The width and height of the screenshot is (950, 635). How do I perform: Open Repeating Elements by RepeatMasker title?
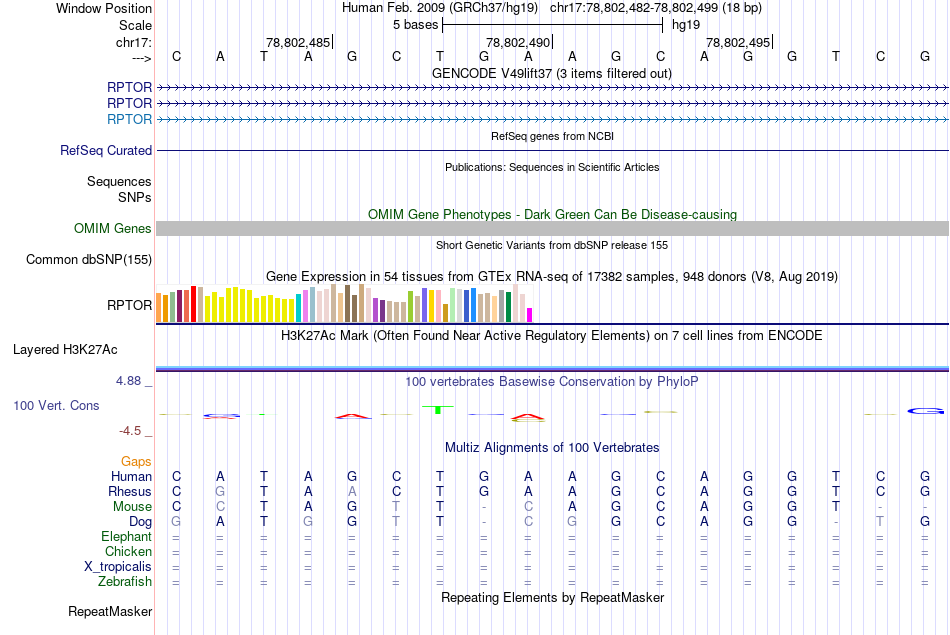[552, 598]
